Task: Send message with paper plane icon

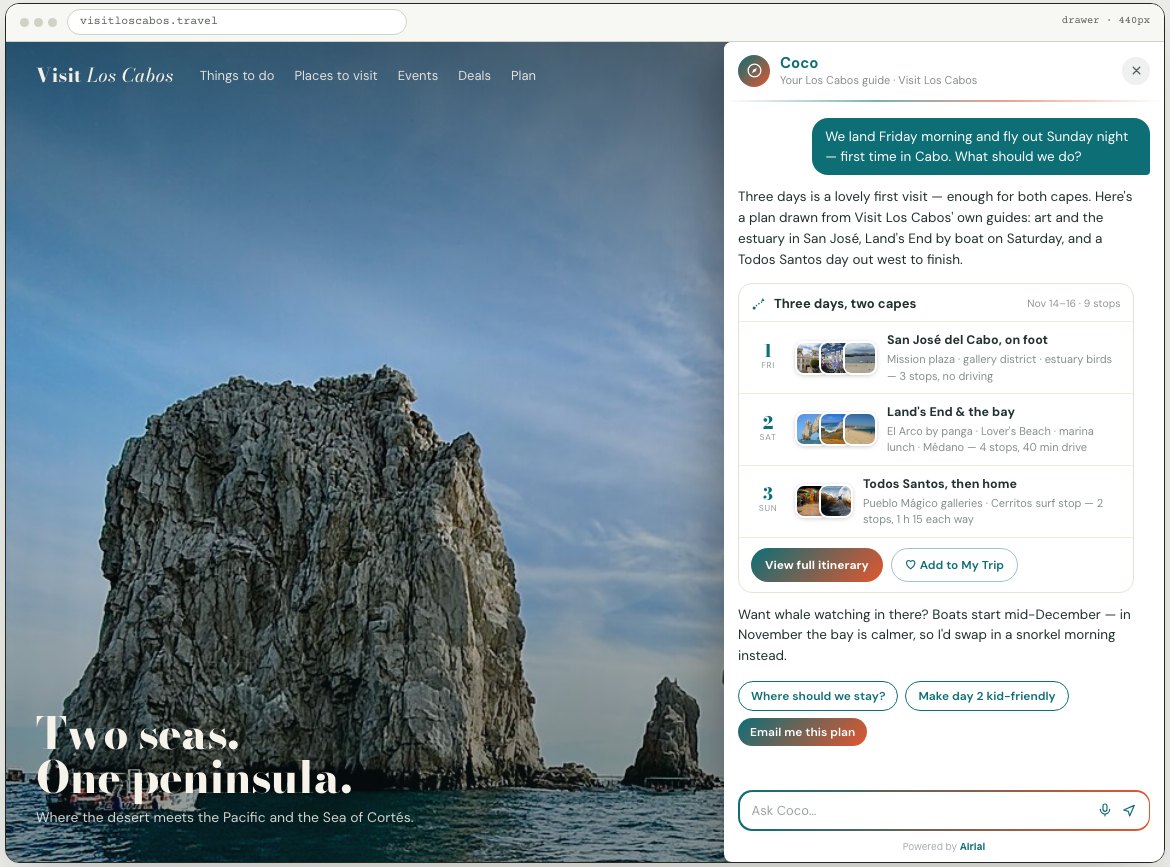Action: coord(1130,810)
